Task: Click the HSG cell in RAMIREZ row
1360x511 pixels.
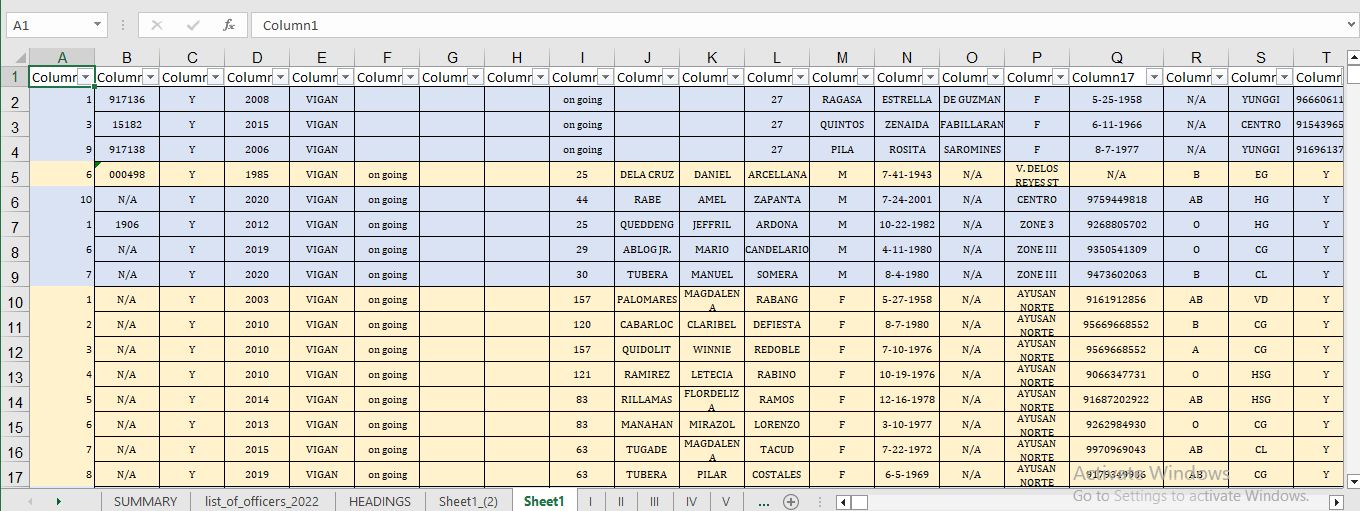Action: (x=1261, y=375)
